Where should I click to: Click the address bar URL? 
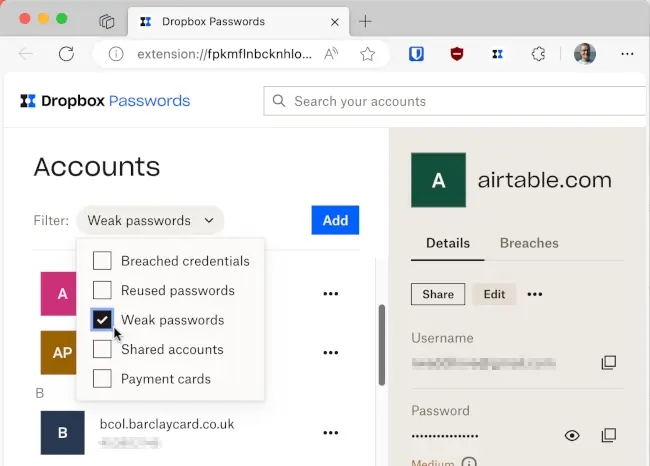pyautogui.click(x=224, y=54)
